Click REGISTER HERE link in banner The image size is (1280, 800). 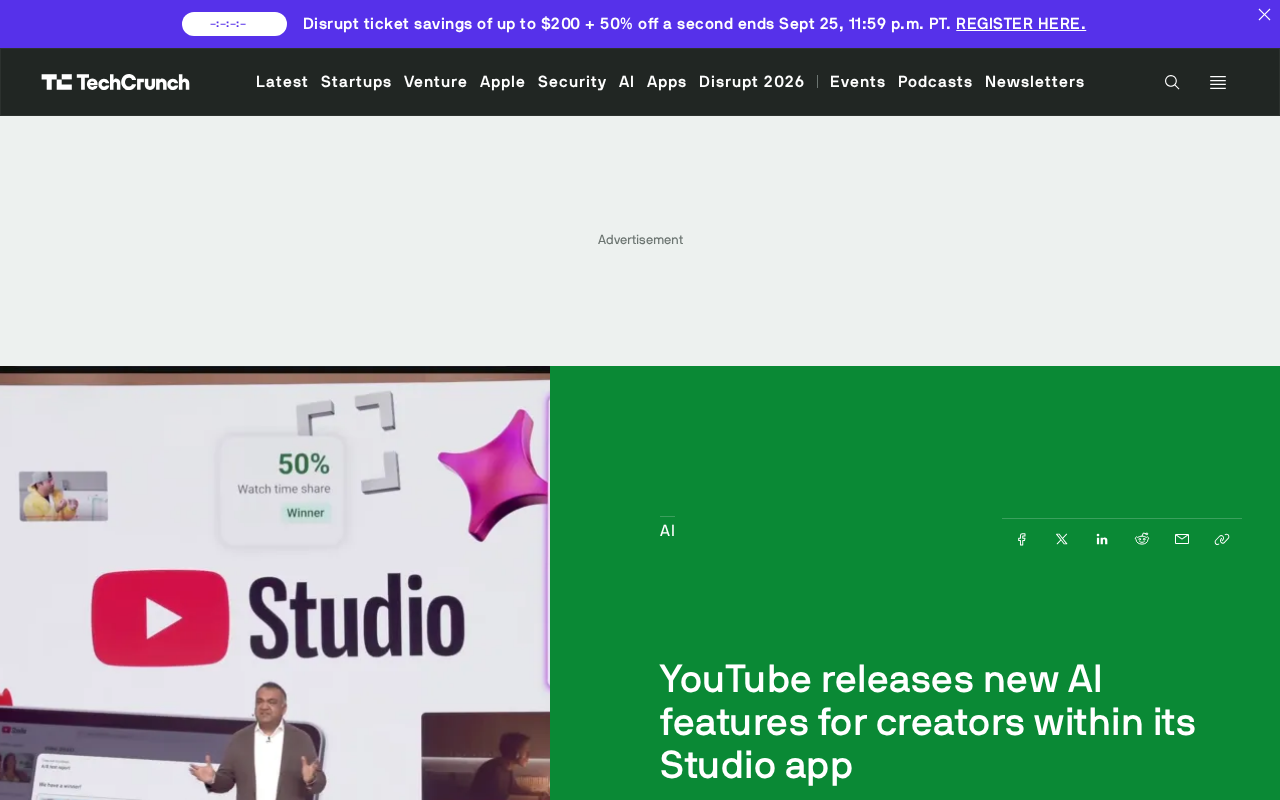click(x=1021, y=24)
